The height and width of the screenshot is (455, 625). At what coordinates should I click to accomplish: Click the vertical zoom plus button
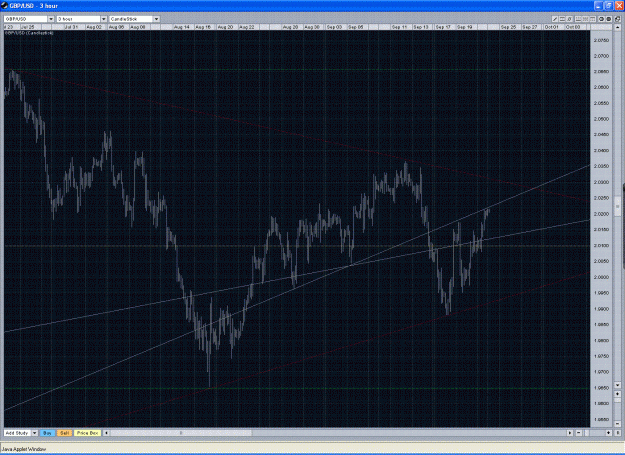pyautogui.click(x=617, y=394)
